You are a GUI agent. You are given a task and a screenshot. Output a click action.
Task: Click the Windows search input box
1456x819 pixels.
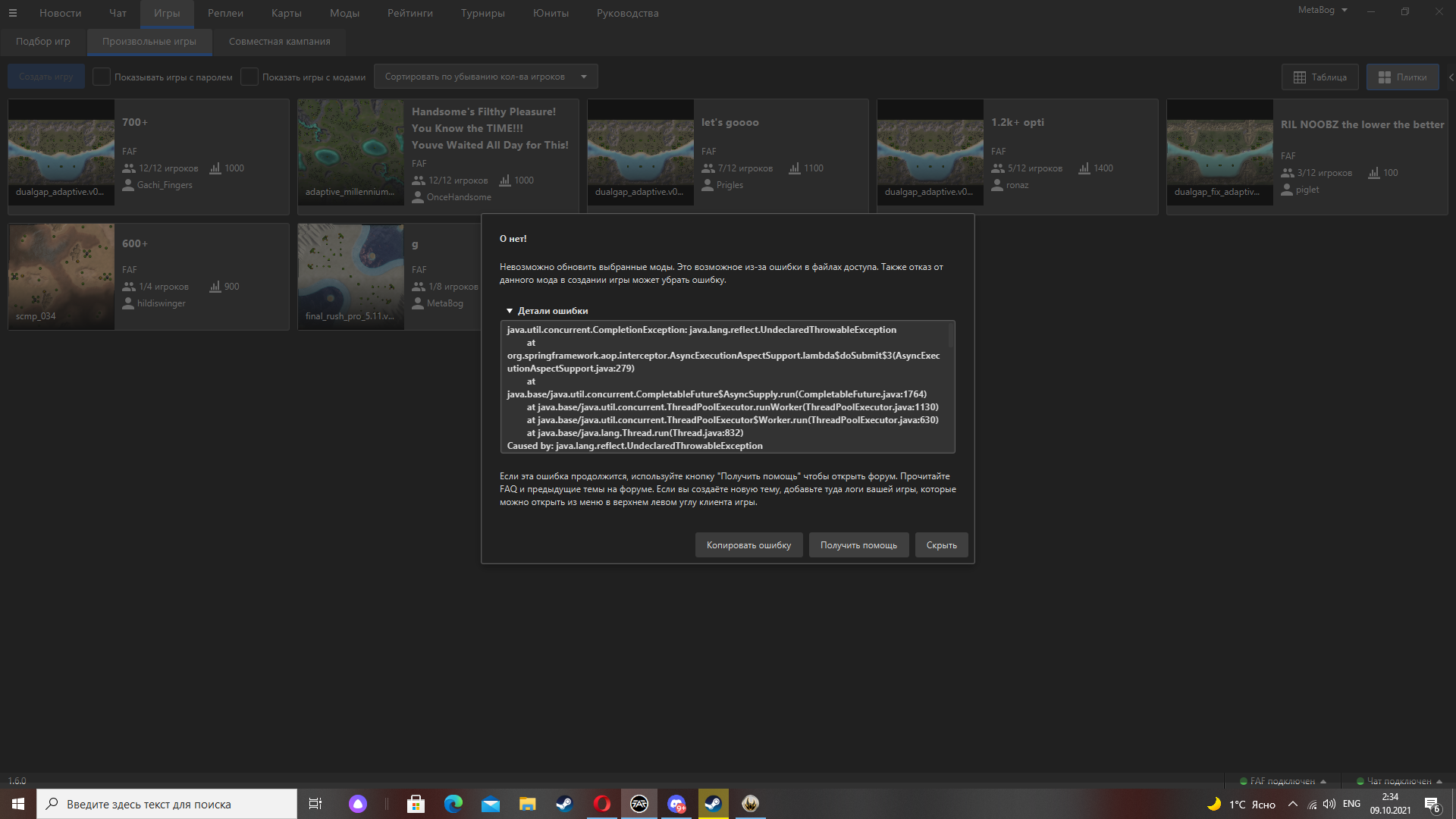(x=167, y=804)
